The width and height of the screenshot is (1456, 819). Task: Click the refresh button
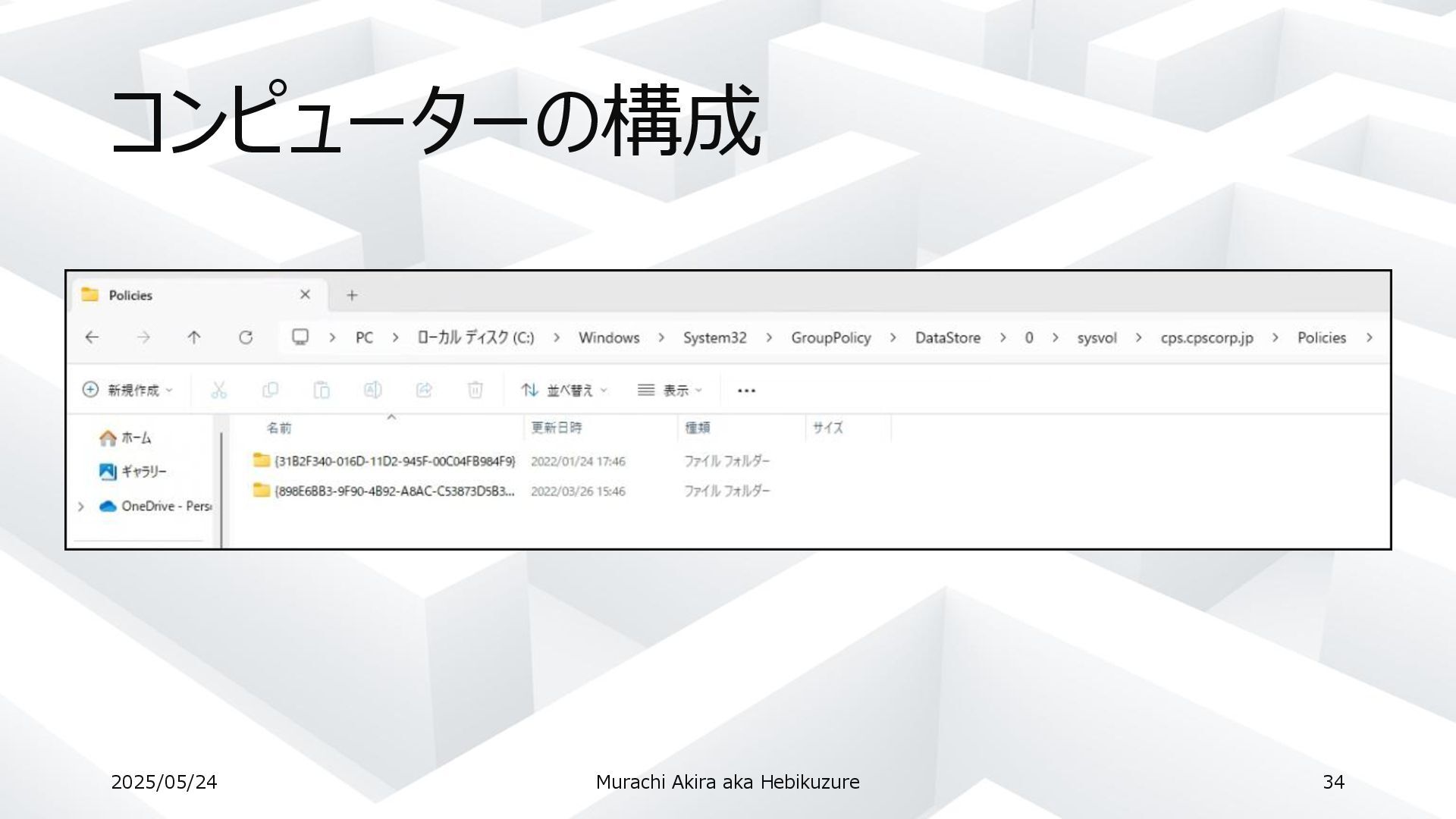246,337
